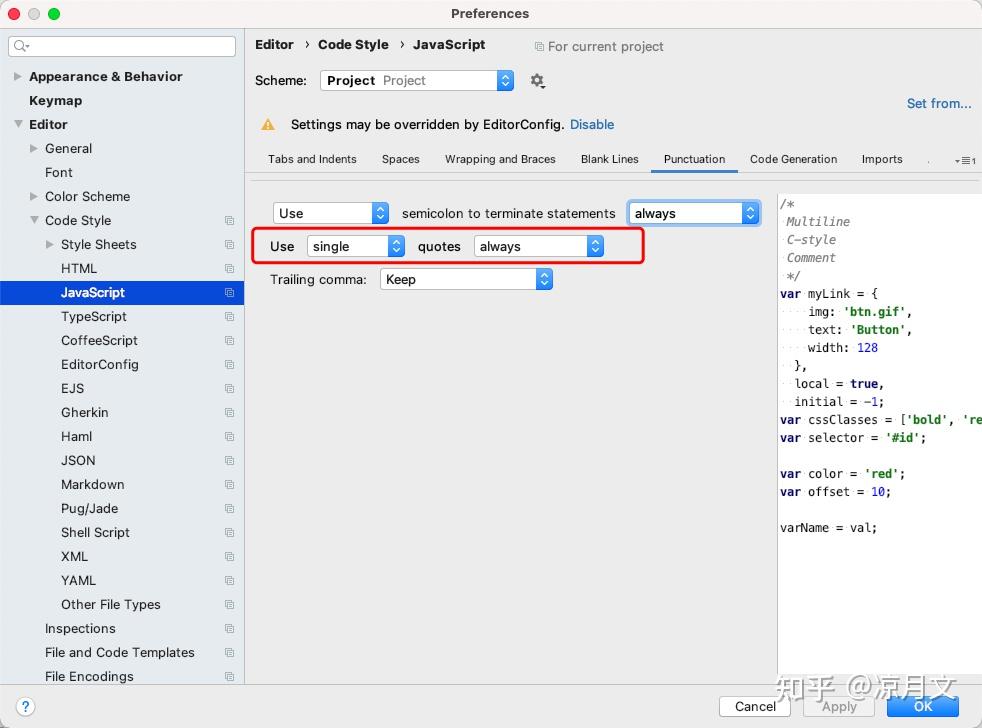Click the project-level icon beside TypeScript
Screen dimensions: 982x728
click(229, 317)
